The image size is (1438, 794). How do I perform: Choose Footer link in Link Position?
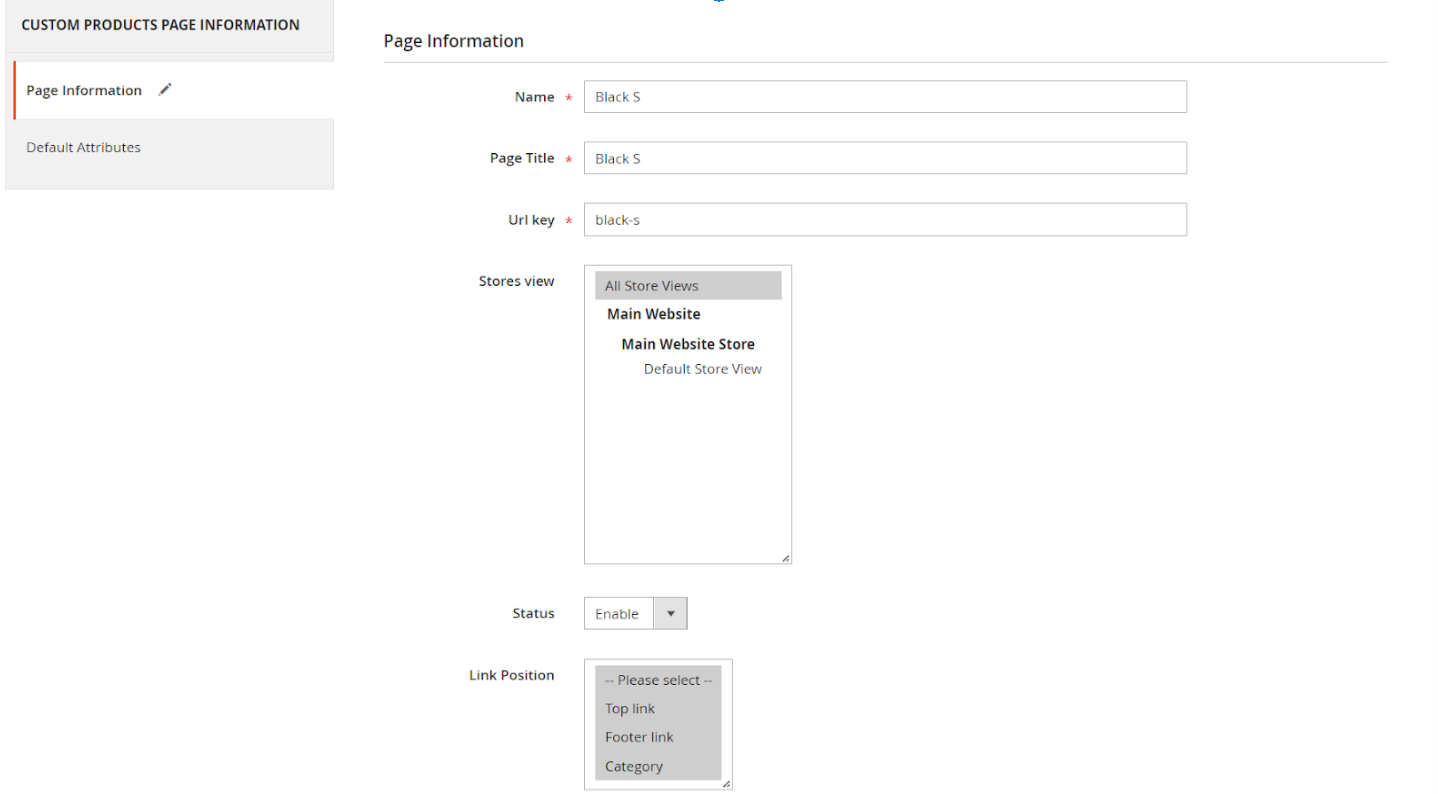639,737
